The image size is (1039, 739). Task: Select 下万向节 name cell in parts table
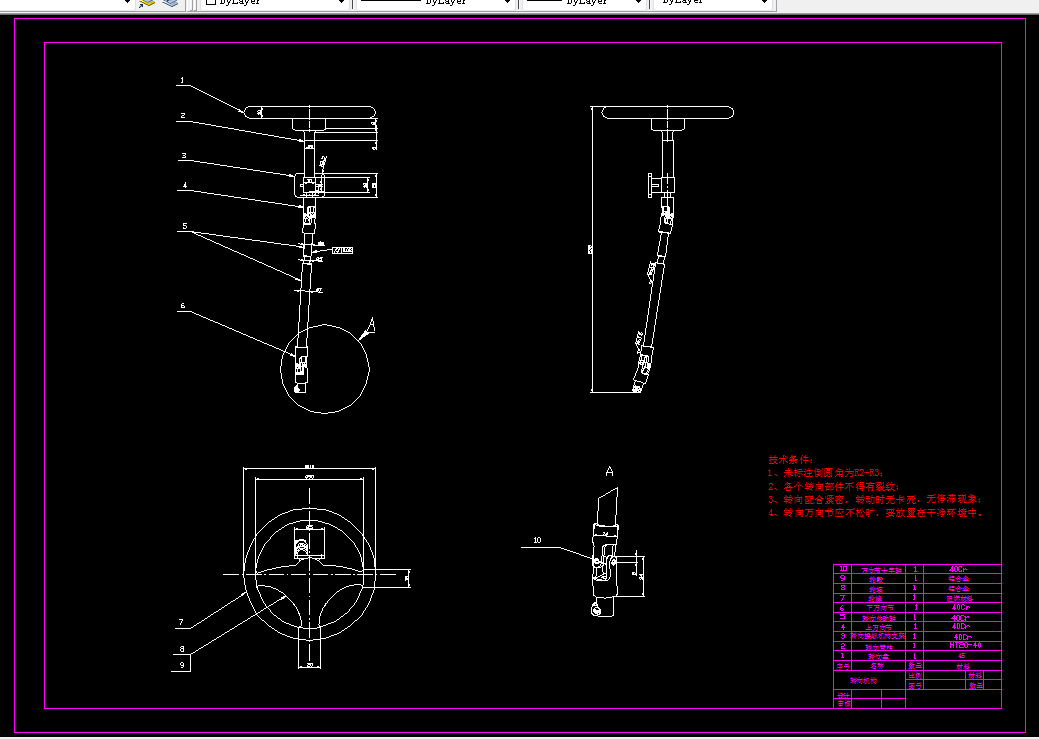click(x=879, y=608)
